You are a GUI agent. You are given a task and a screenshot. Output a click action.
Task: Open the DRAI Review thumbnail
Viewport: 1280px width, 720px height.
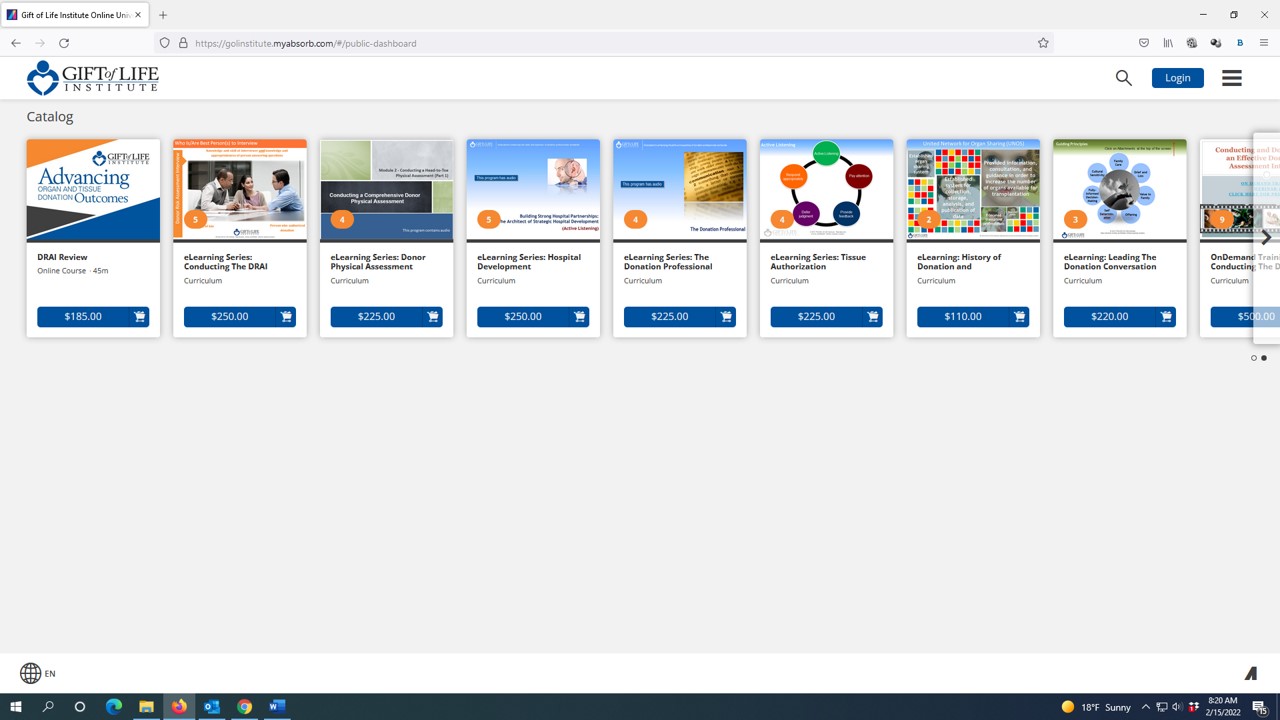[93, 190]
